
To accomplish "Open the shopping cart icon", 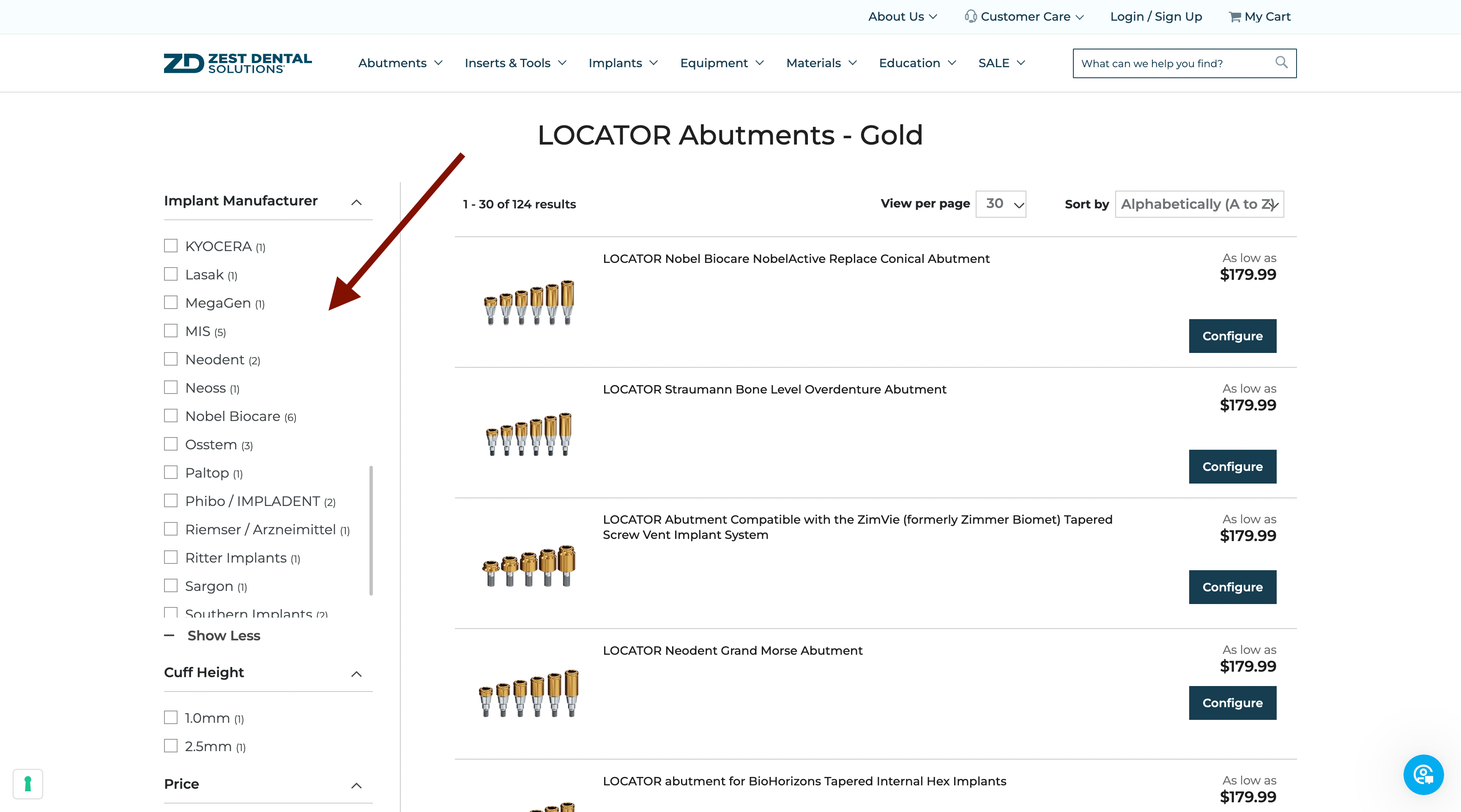I will (1234, 17).
